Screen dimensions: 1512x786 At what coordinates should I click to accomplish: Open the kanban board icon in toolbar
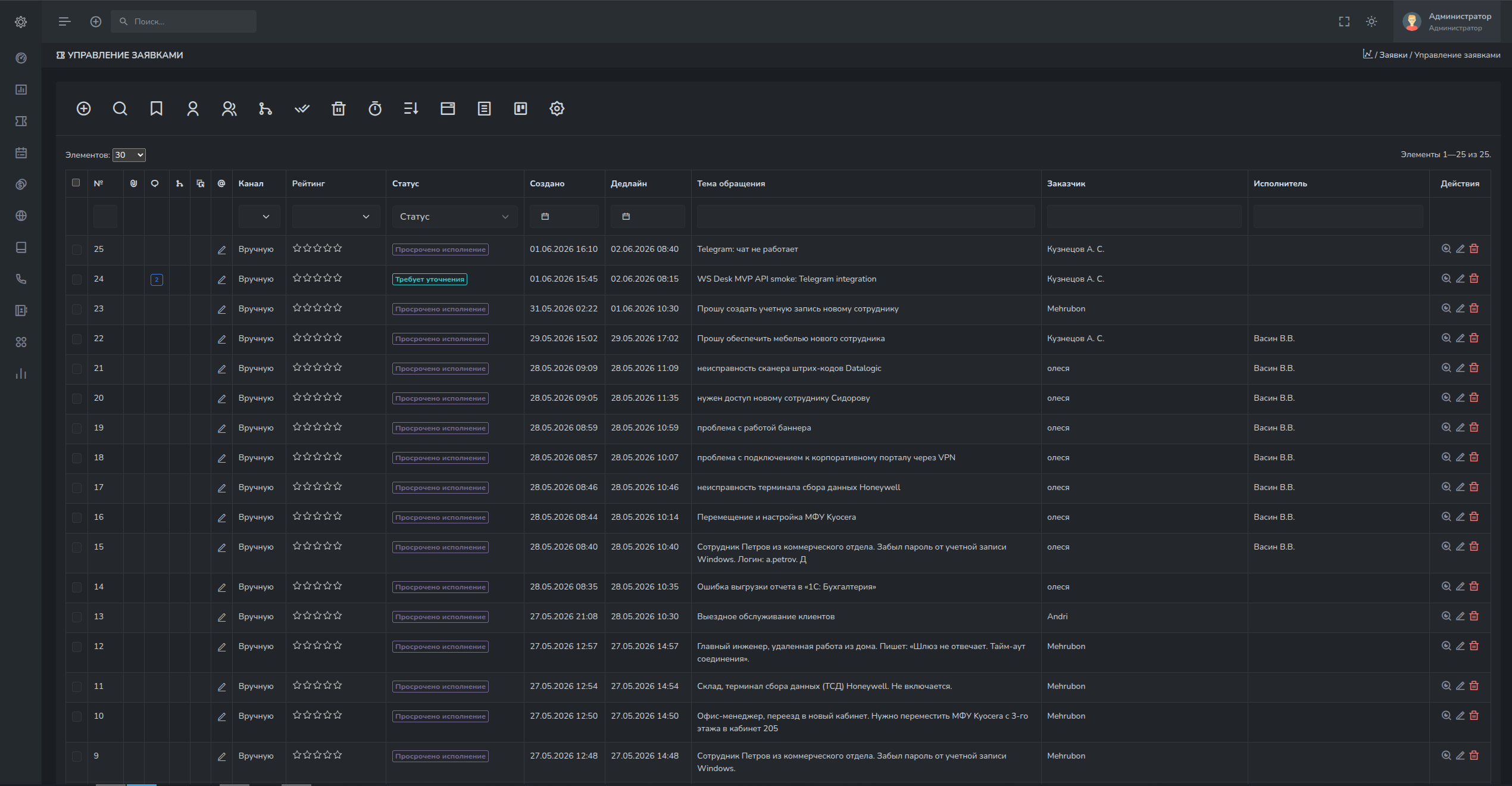(x=521, y=108)
